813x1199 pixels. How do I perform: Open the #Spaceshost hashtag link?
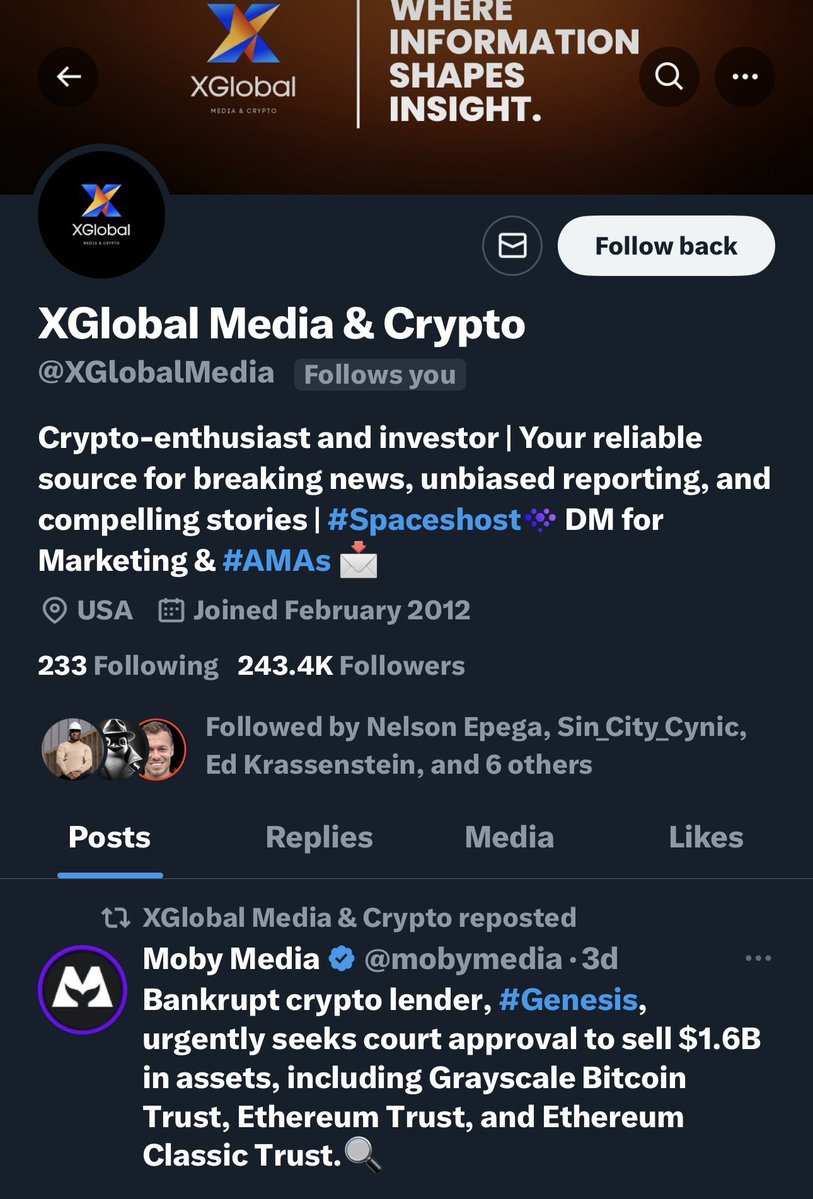[x=424, y=519]
